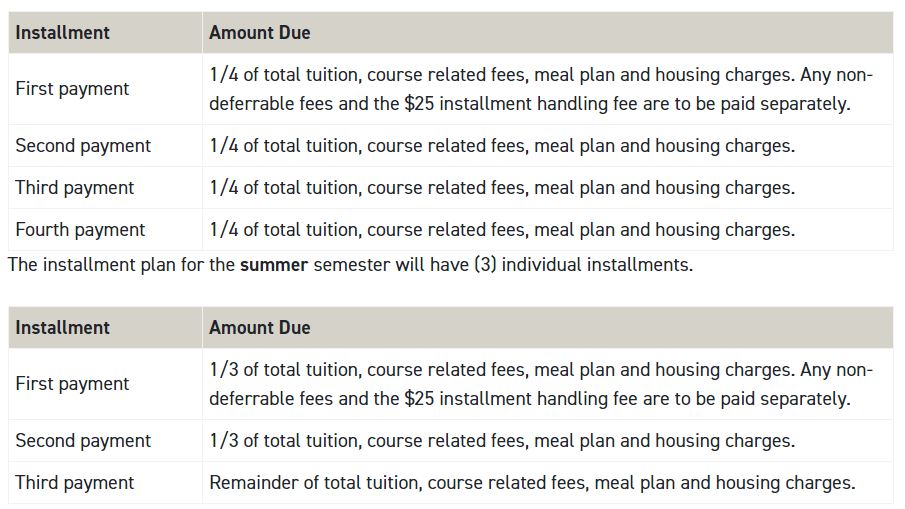Click the Third payment label in the summer table
Viewport: 905px width, 509px height.
(74, 483)
